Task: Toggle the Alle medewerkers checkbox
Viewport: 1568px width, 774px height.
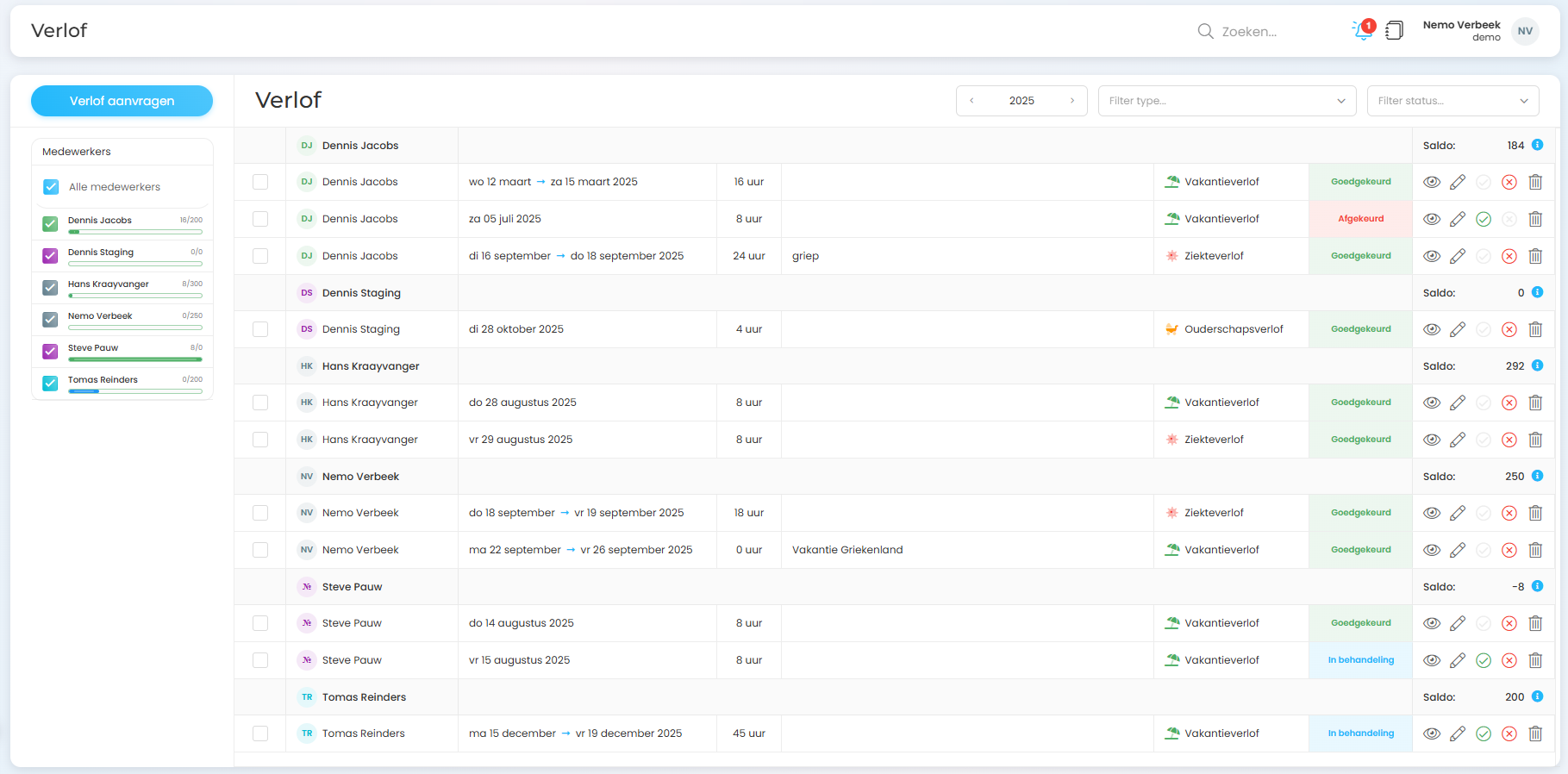Action: (51, 187)
